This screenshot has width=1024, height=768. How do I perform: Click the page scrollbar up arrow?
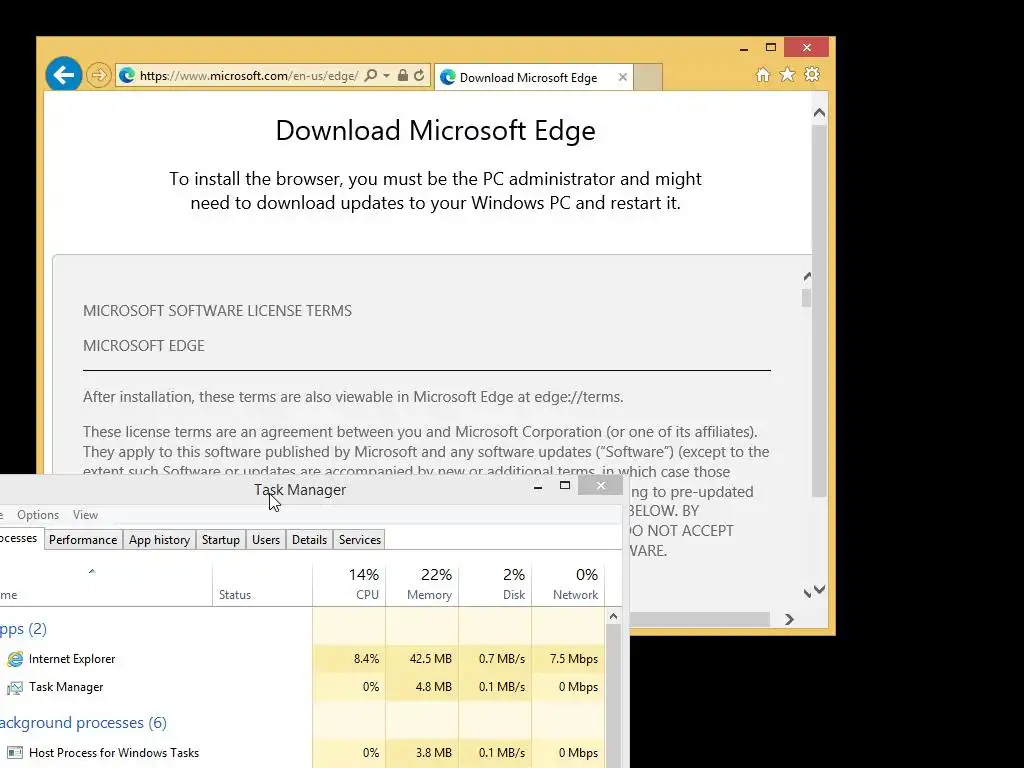coord(820,113)
